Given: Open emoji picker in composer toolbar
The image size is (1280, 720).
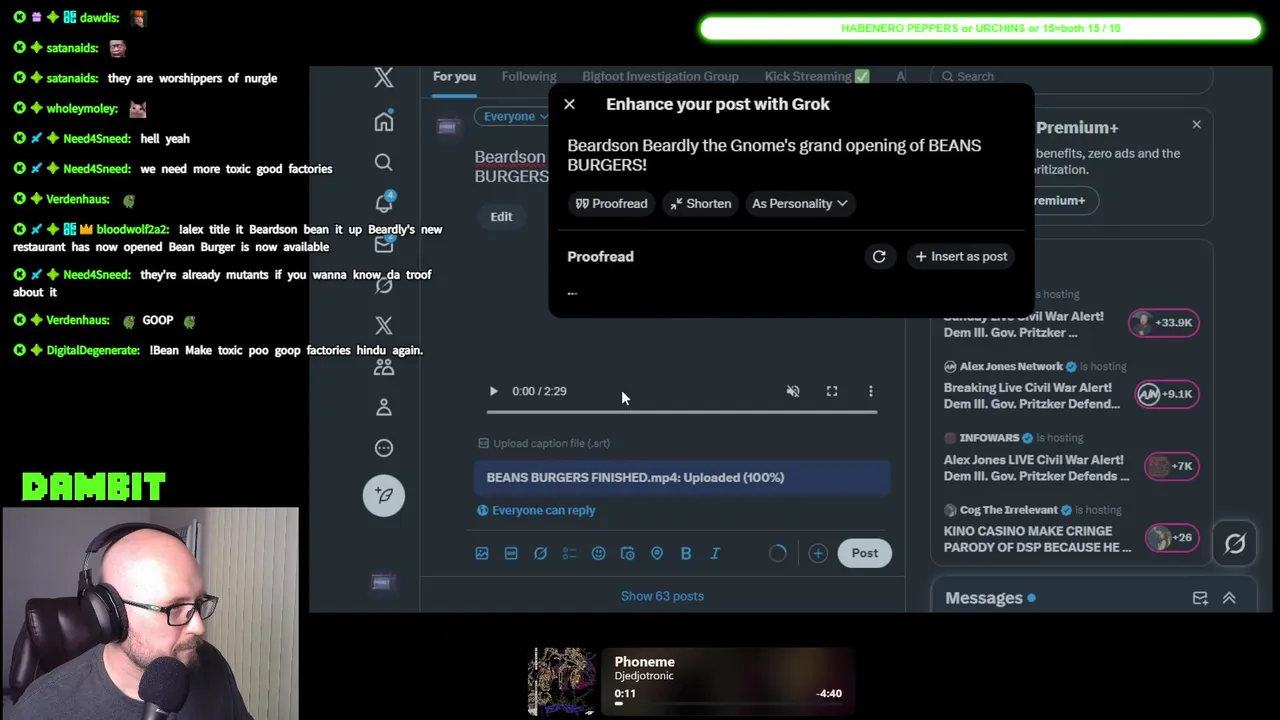Looking at the screenshot, I should (598, 553).
